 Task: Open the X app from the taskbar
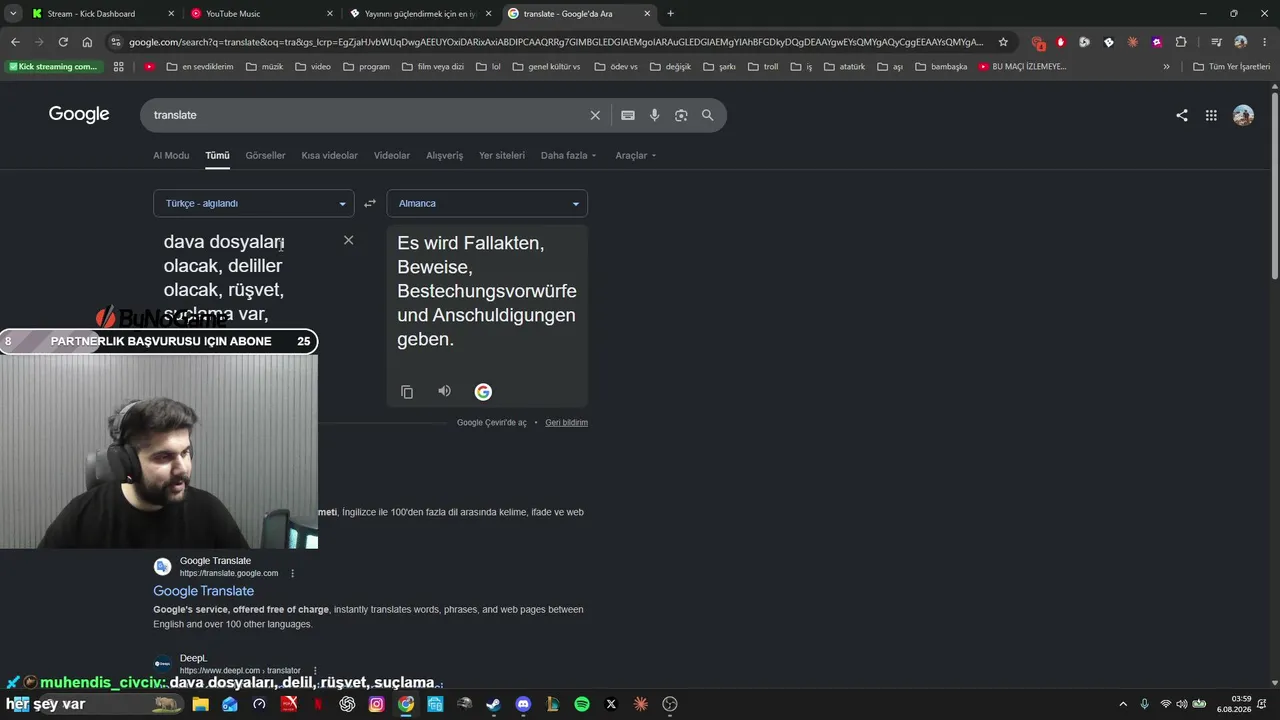click(611, 704)
